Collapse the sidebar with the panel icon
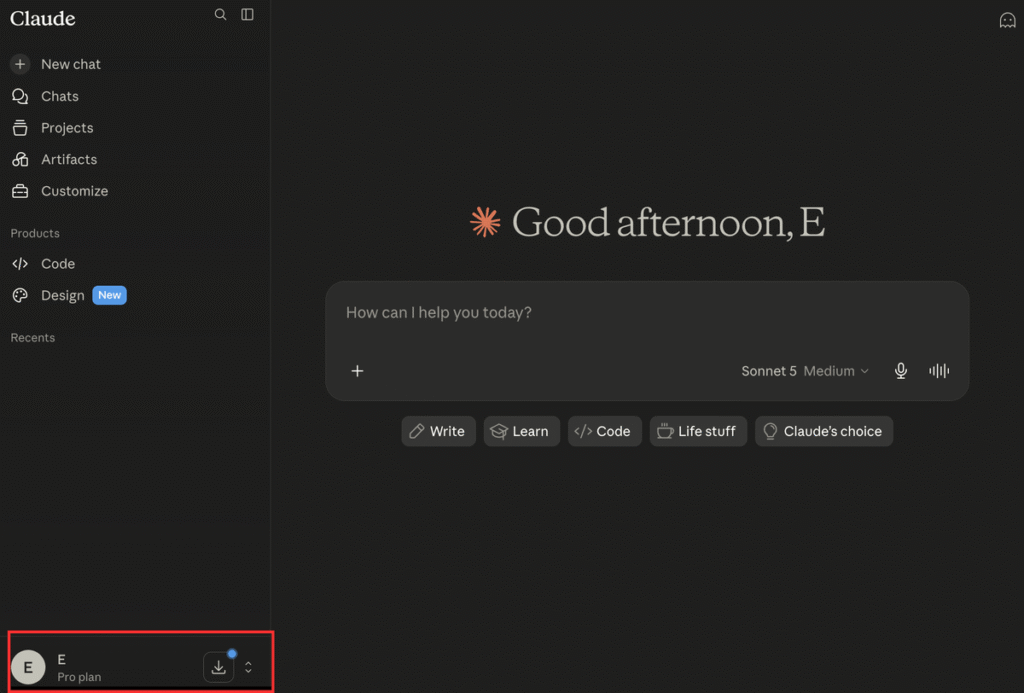The width and height of the screenshot is (1024, 693). pyautogui.click(x=248, y=14)
